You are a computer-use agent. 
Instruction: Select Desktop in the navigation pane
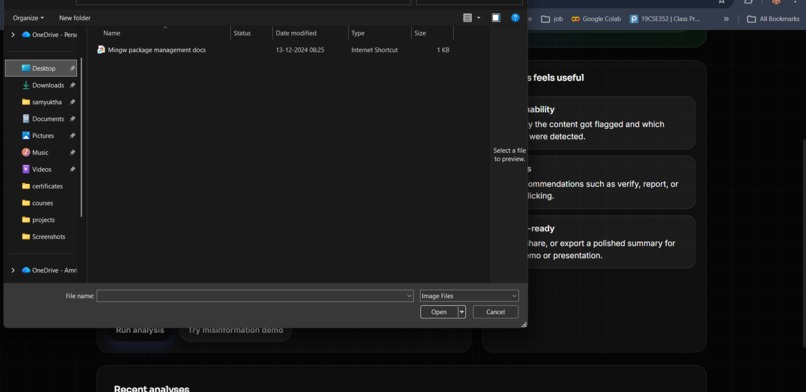[x=41, y=68]
